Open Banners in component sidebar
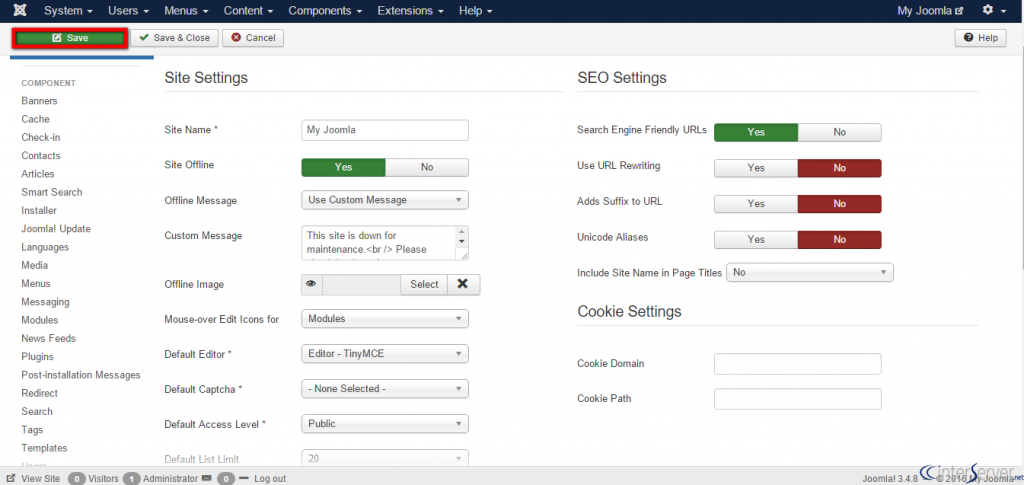 (x=39, y=101)
